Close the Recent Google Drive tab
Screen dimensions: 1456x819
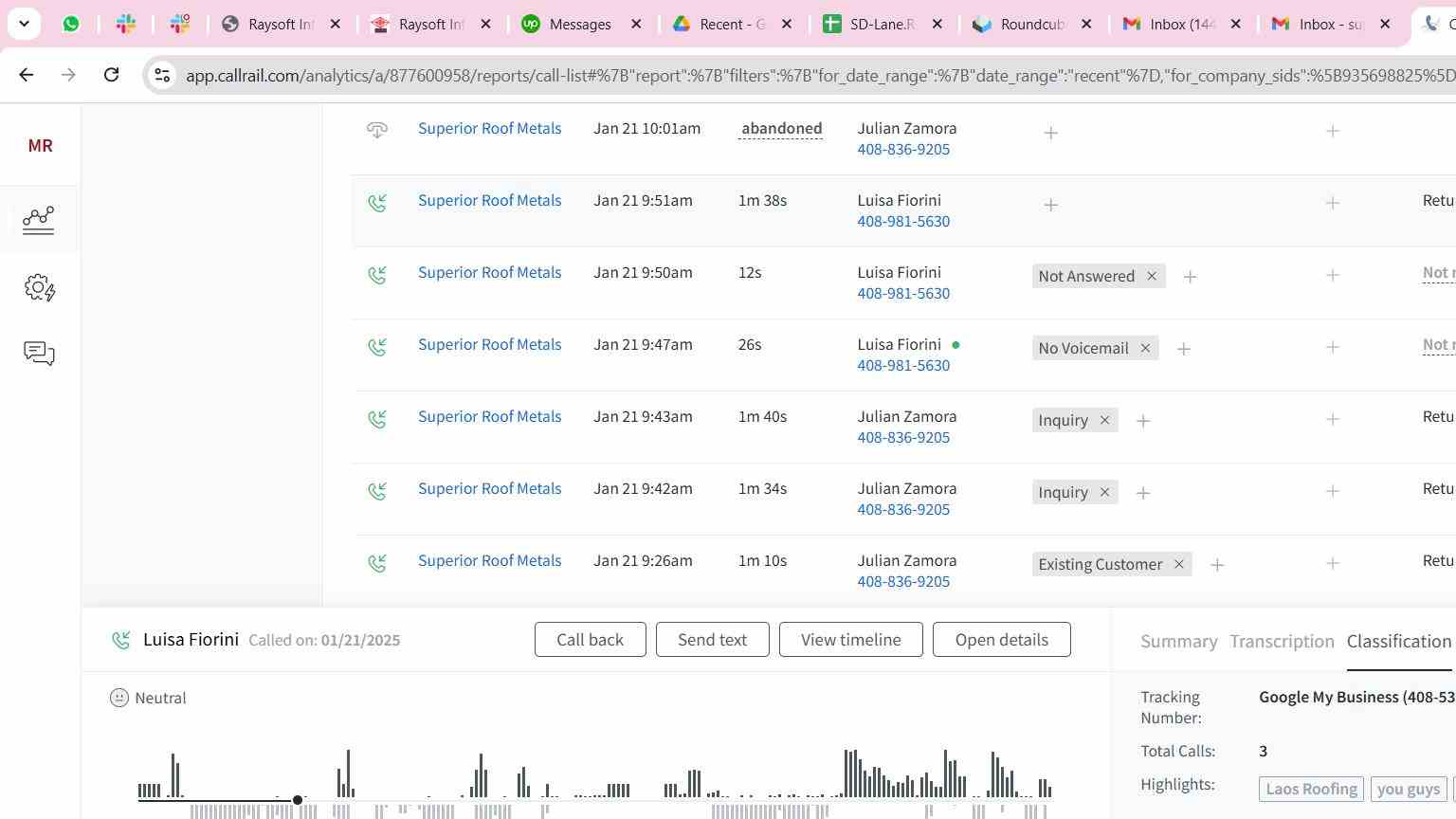[787, 24]
